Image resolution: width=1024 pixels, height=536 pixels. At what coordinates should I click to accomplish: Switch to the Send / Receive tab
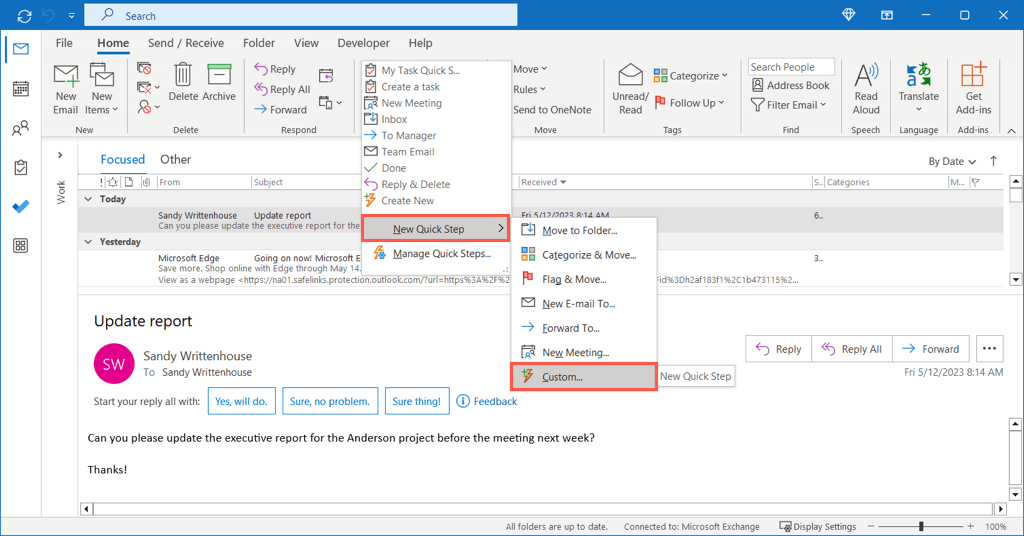click(x=185, y=43)
